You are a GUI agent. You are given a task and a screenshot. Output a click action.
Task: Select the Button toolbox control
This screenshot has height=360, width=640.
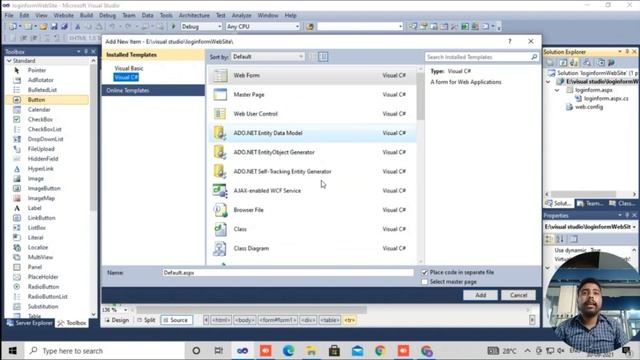click(47, 100)
